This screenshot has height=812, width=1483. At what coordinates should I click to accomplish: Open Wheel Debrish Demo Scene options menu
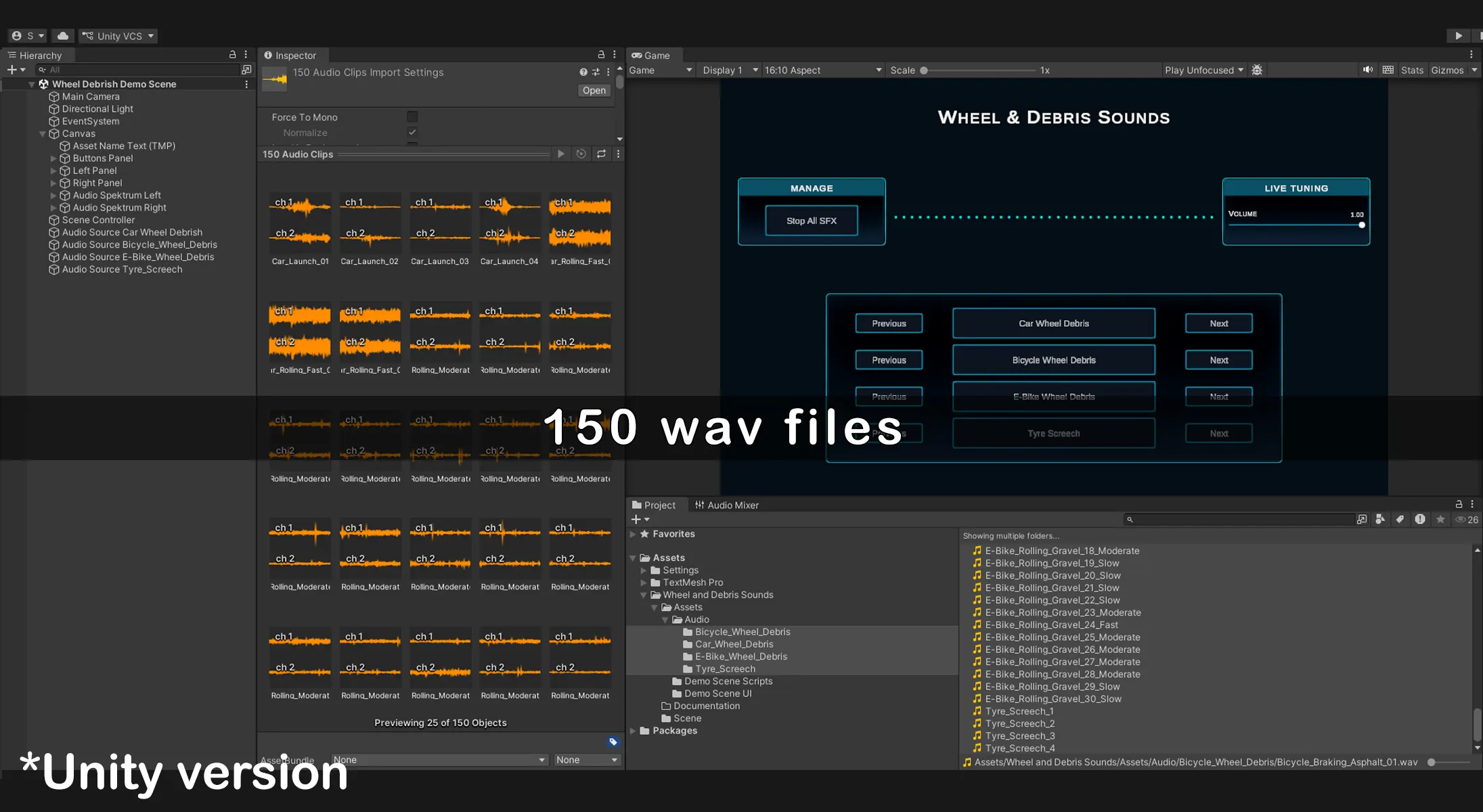click(246, 85)
